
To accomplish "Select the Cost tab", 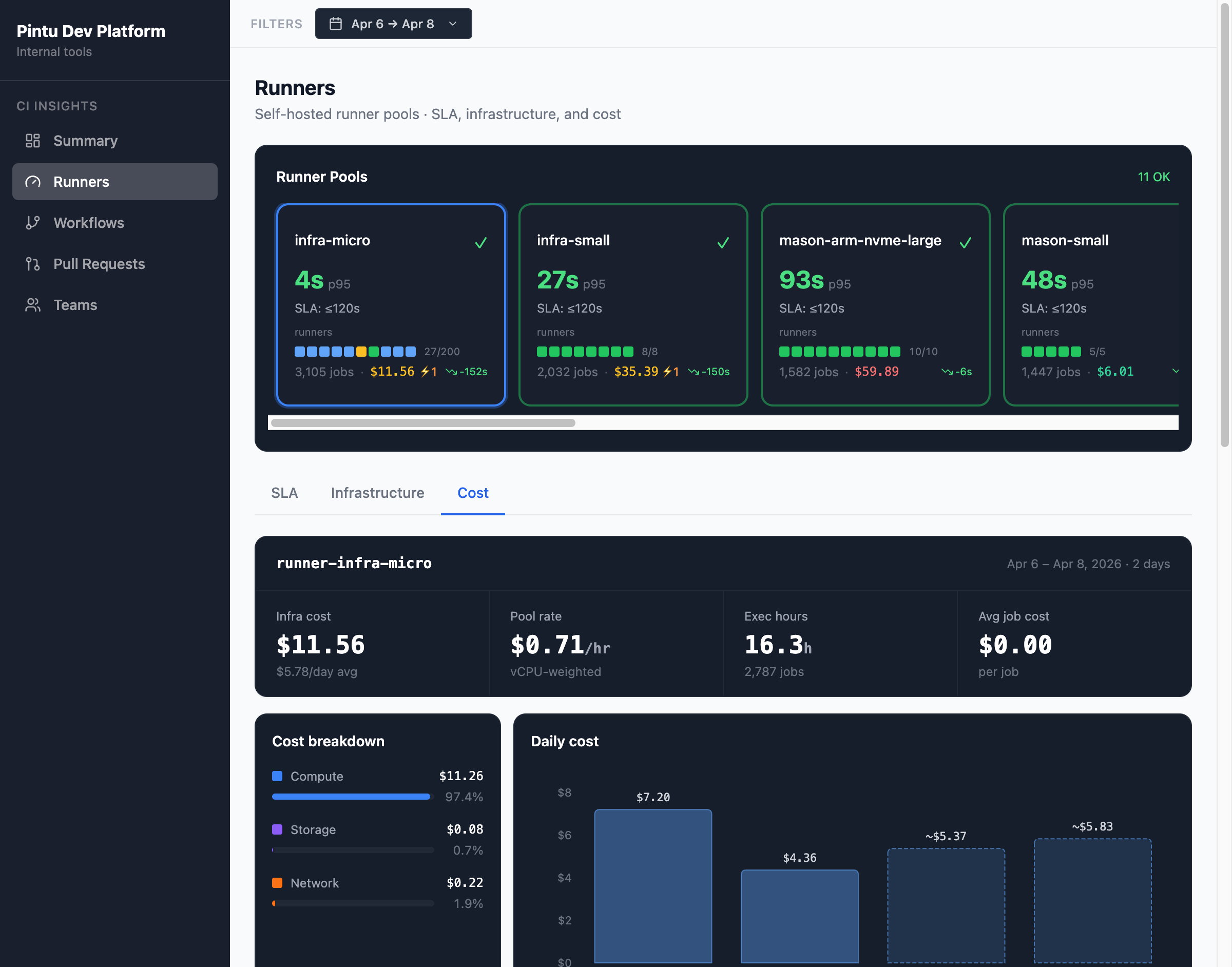I will tap(472, 493).
